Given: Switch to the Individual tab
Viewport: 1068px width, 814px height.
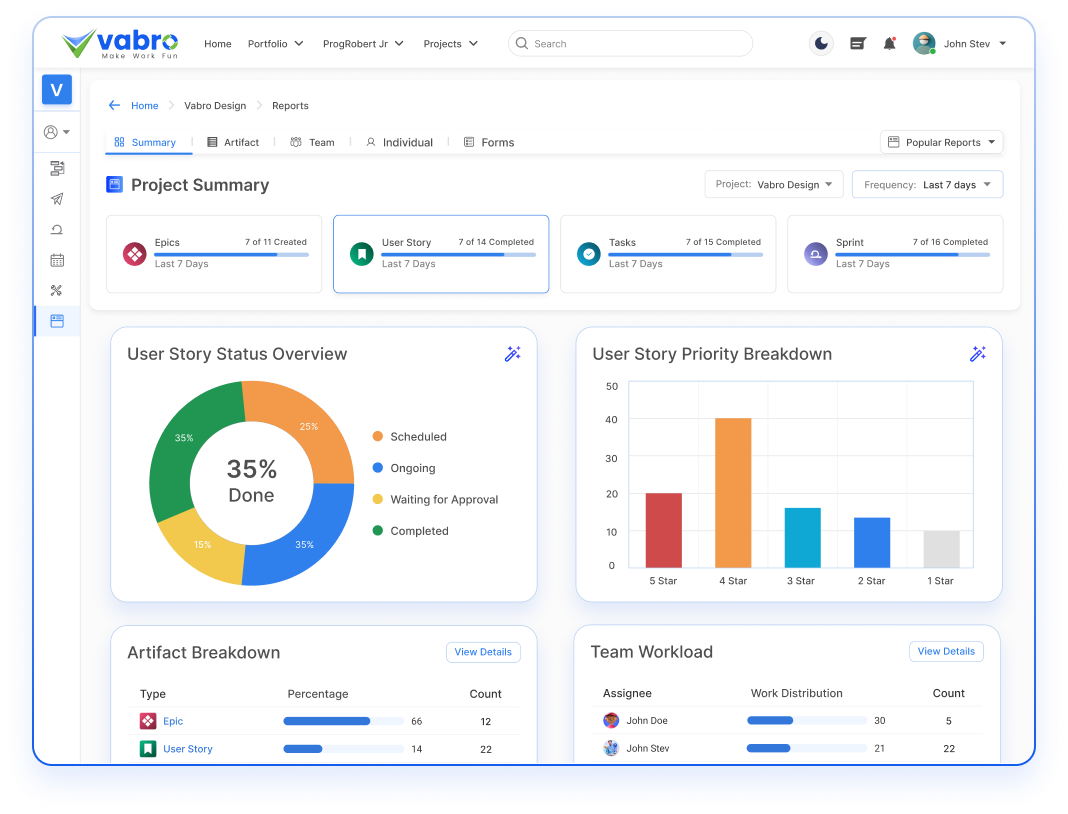Looking at the screenshot, I should (x=399, y=143).
